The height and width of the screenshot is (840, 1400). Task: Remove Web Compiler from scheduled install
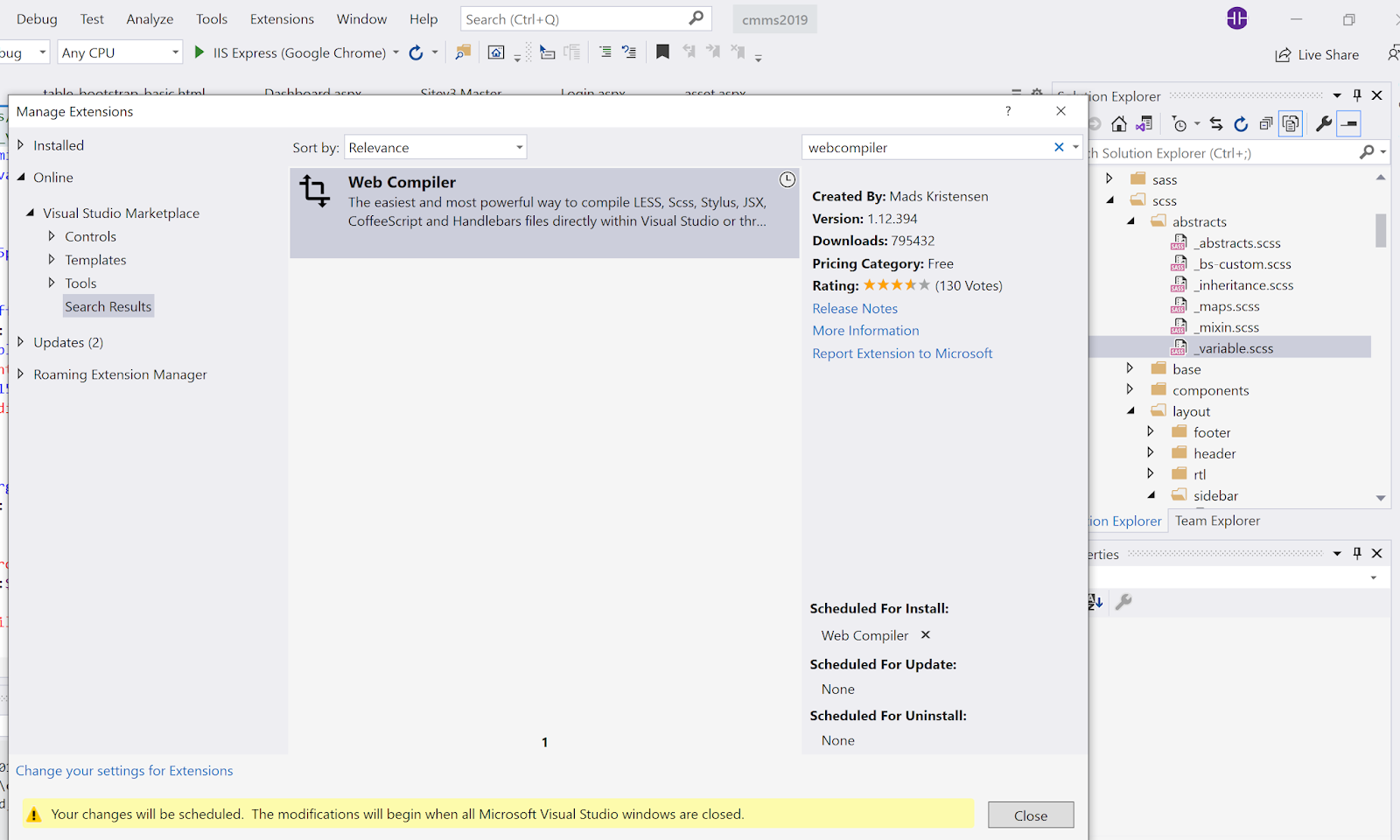coord(926,634)
